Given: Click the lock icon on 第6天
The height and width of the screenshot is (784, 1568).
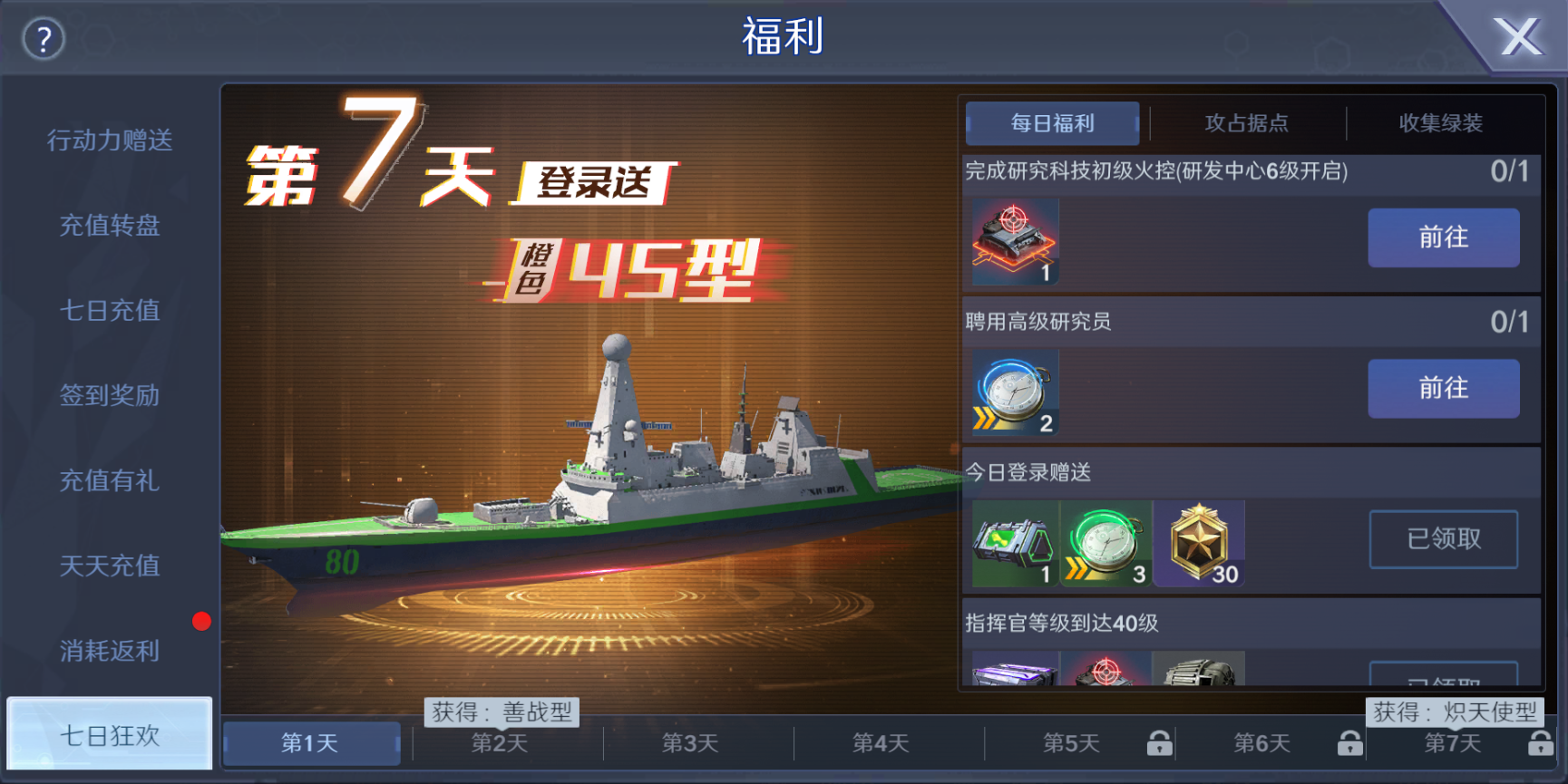Looking at the screenshot, I should 1349,743.
